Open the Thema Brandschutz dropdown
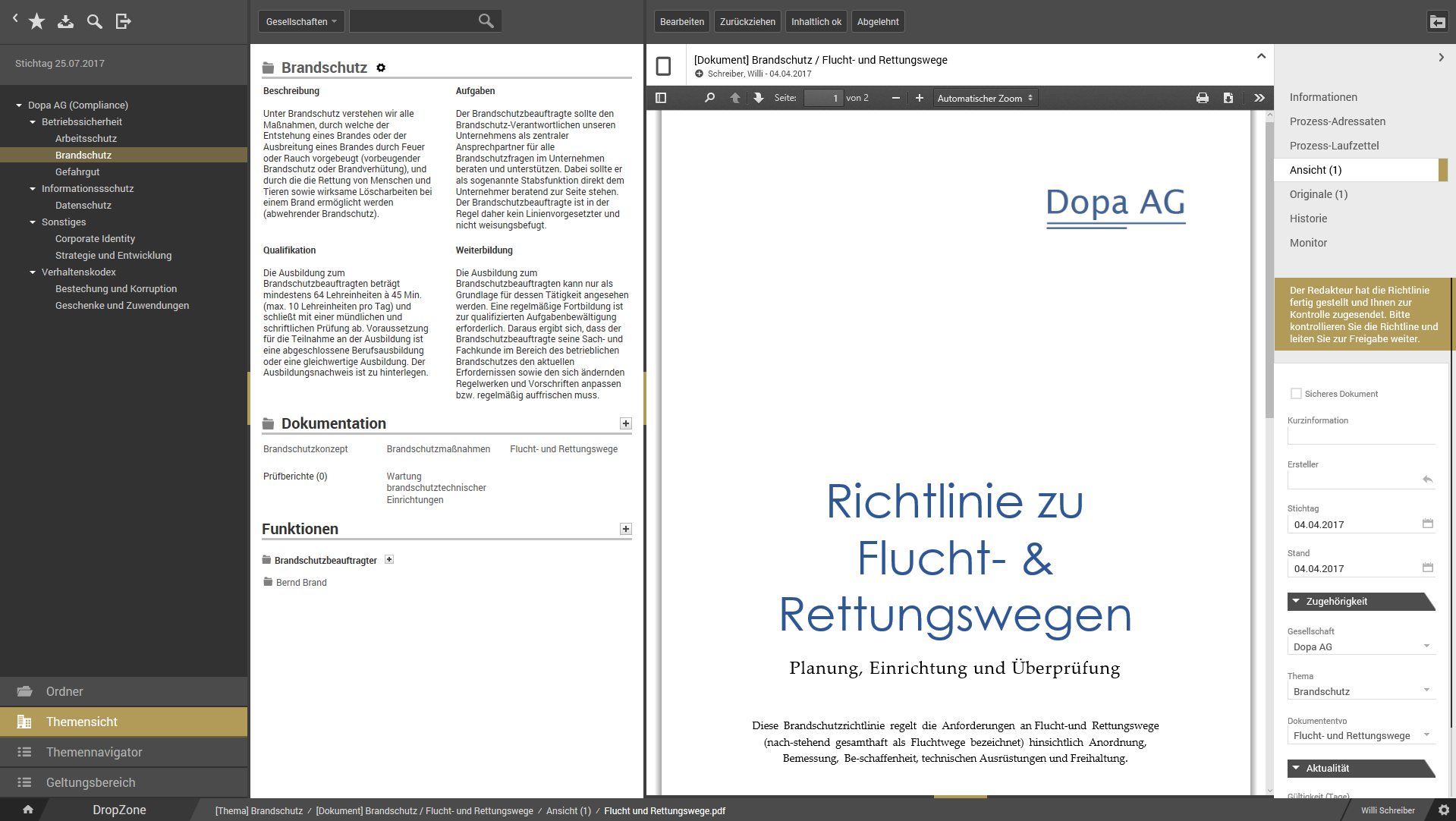The width and height of the screenshot is (1456, 821). tap(1361, 691)
